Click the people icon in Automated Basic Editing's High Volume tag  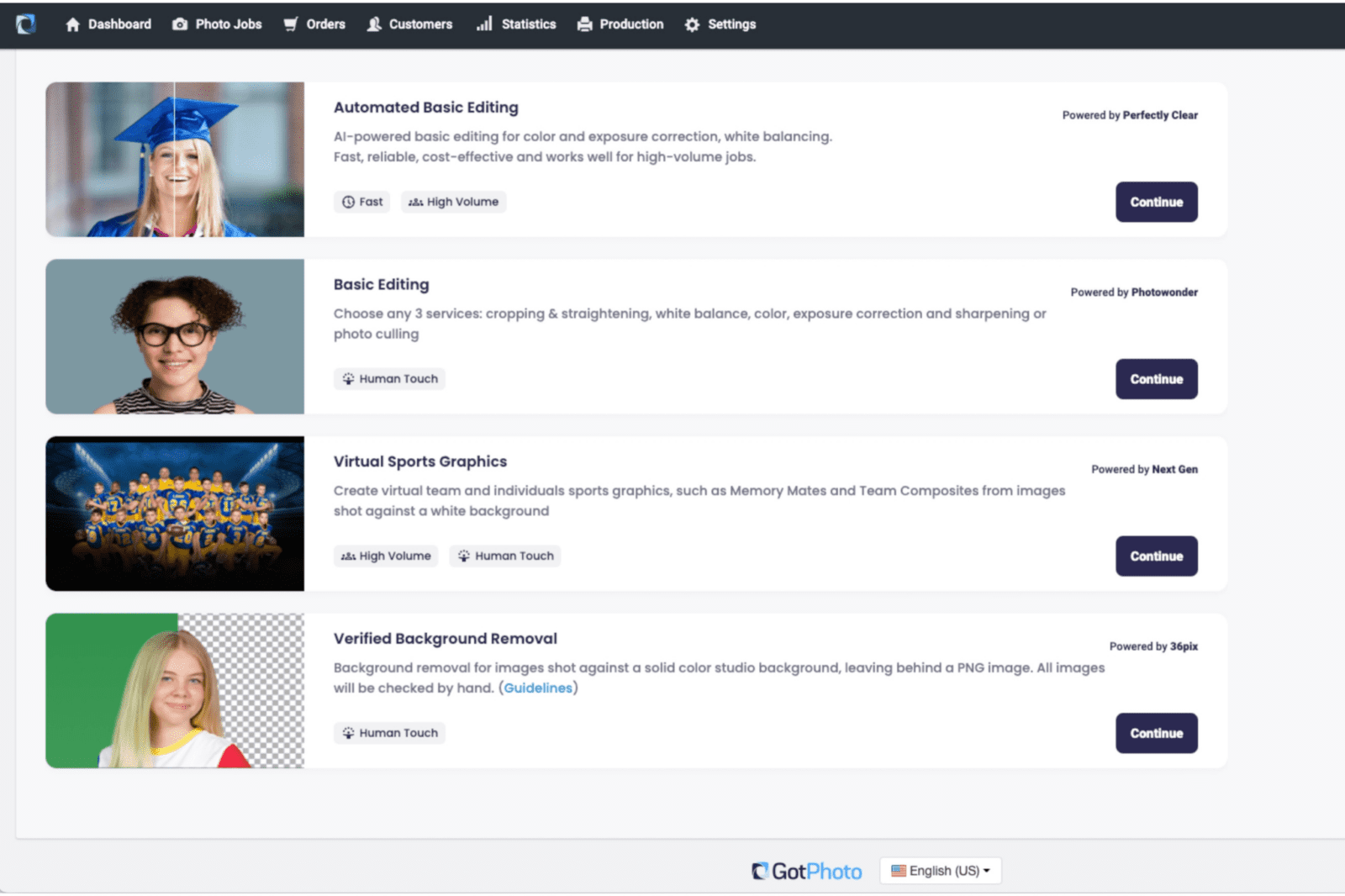click(x=415, y=202)
